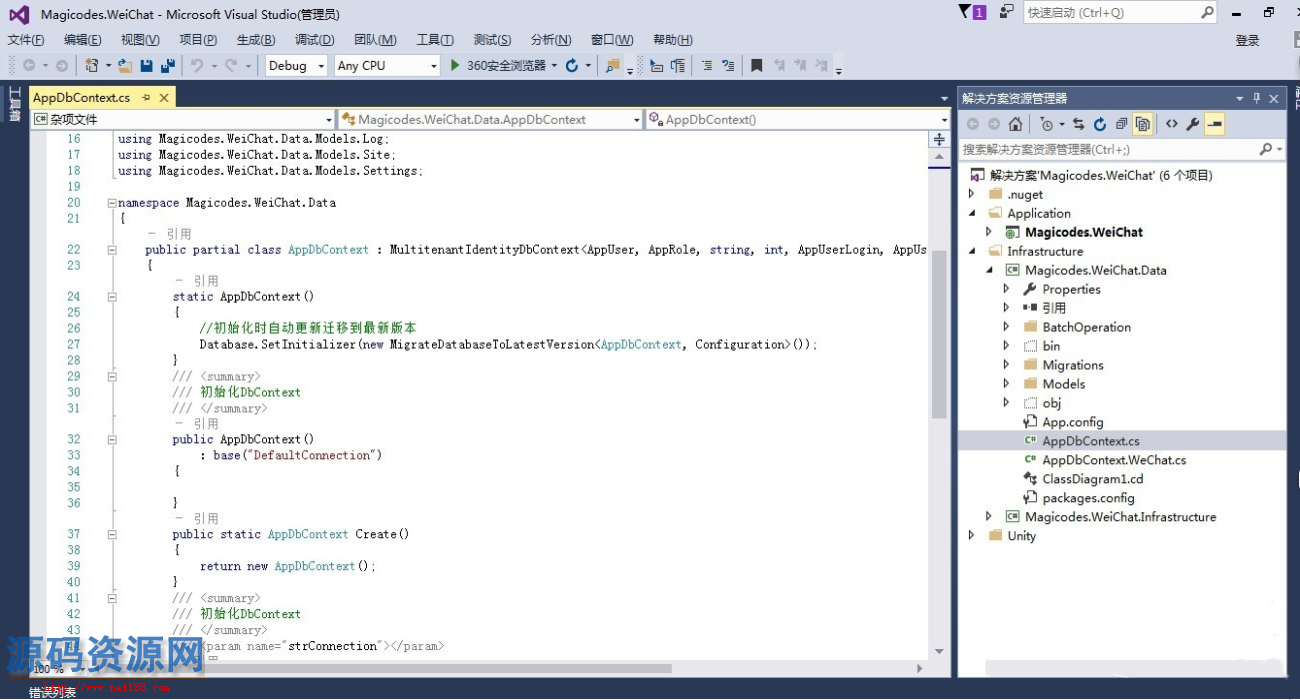Close the AppDbContext.cs editor tab
The image size is (1300, 700).
coord(164,97)
